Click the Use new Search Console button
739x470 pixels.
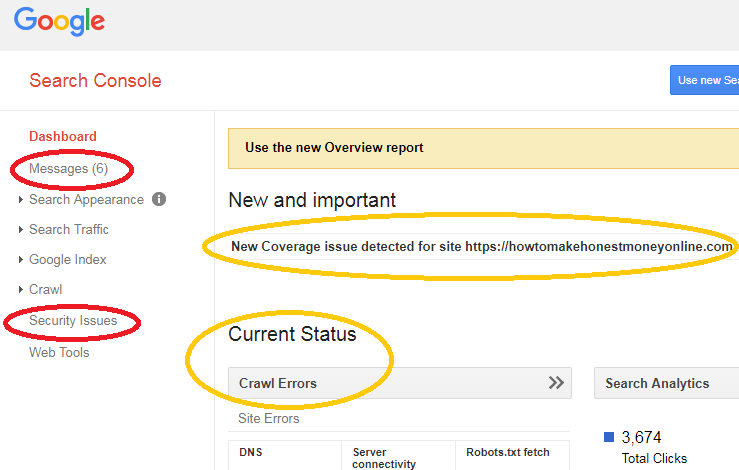pos(705,80)
